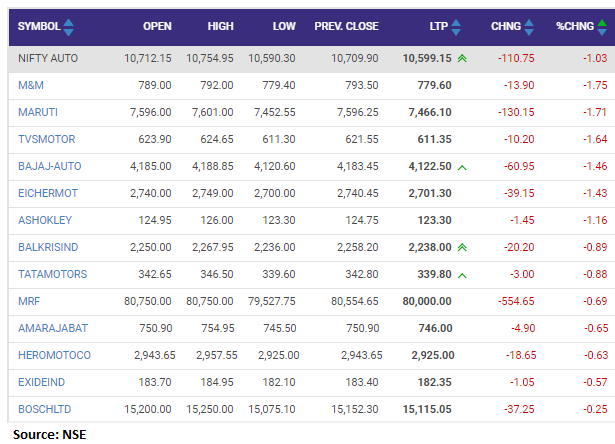615x444 pixels.
Task: Click the green up-arrow in BAJAJ-AUTO row
Action: point(462,165)
